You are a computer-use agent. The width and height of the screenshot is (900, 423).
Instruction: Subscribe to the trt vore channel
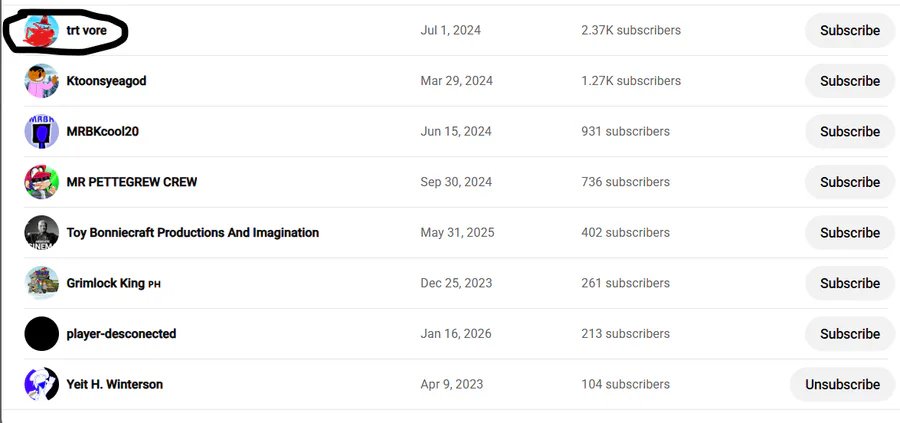[x=849, y=31]
